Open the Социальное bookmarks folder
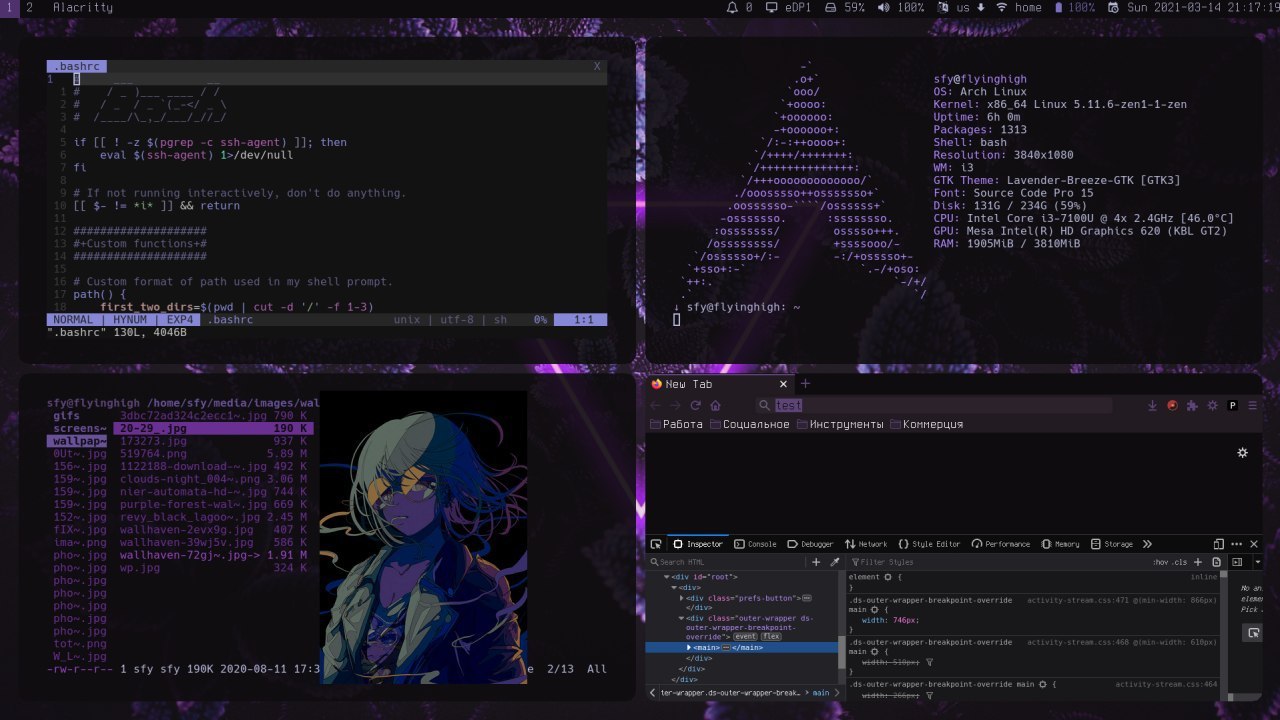This screenshot has width=1280, height=720. point(749,424)
